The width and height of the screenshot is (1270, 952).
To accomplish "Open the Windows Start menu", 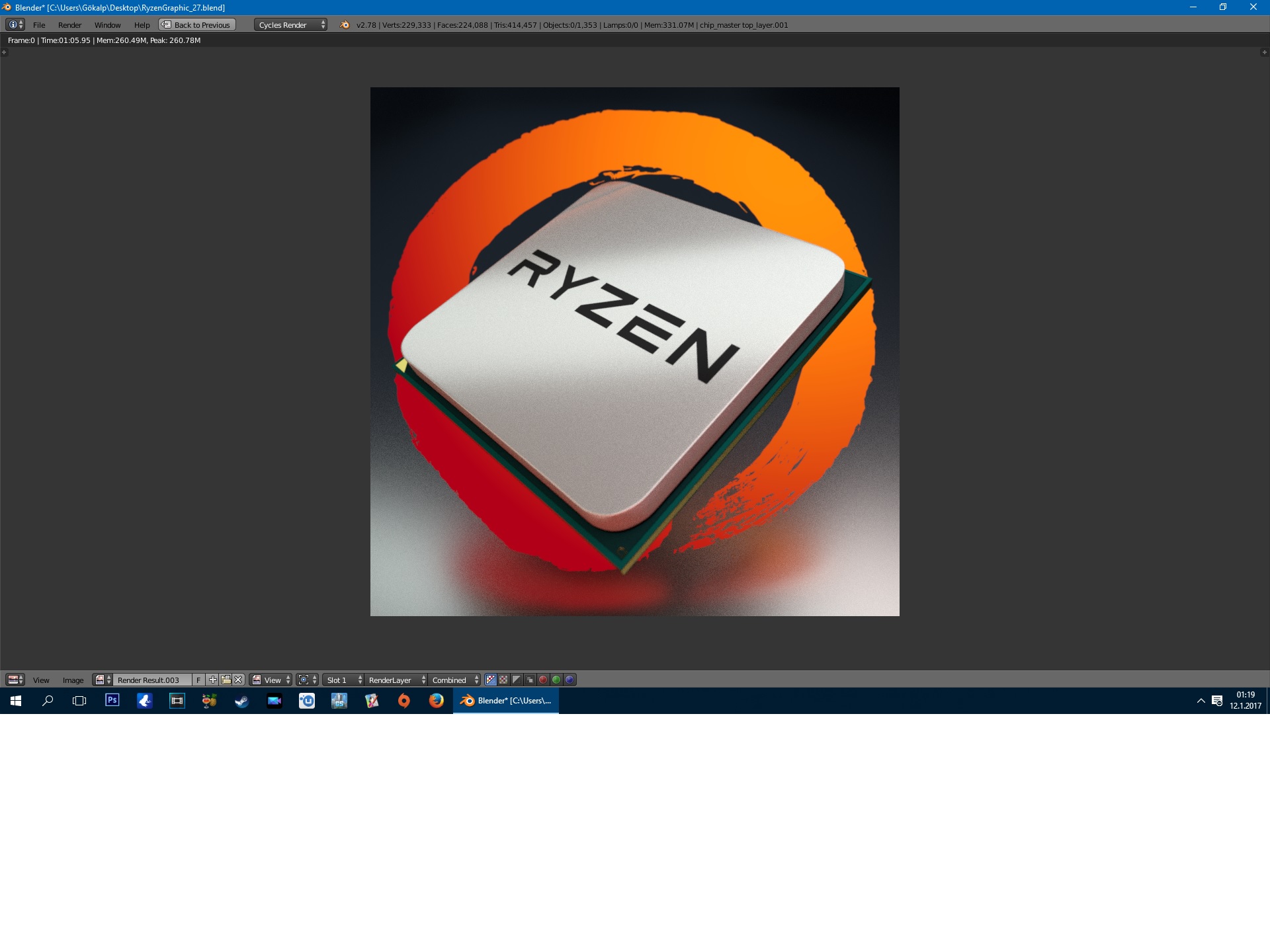I will [x=16, y=701].
